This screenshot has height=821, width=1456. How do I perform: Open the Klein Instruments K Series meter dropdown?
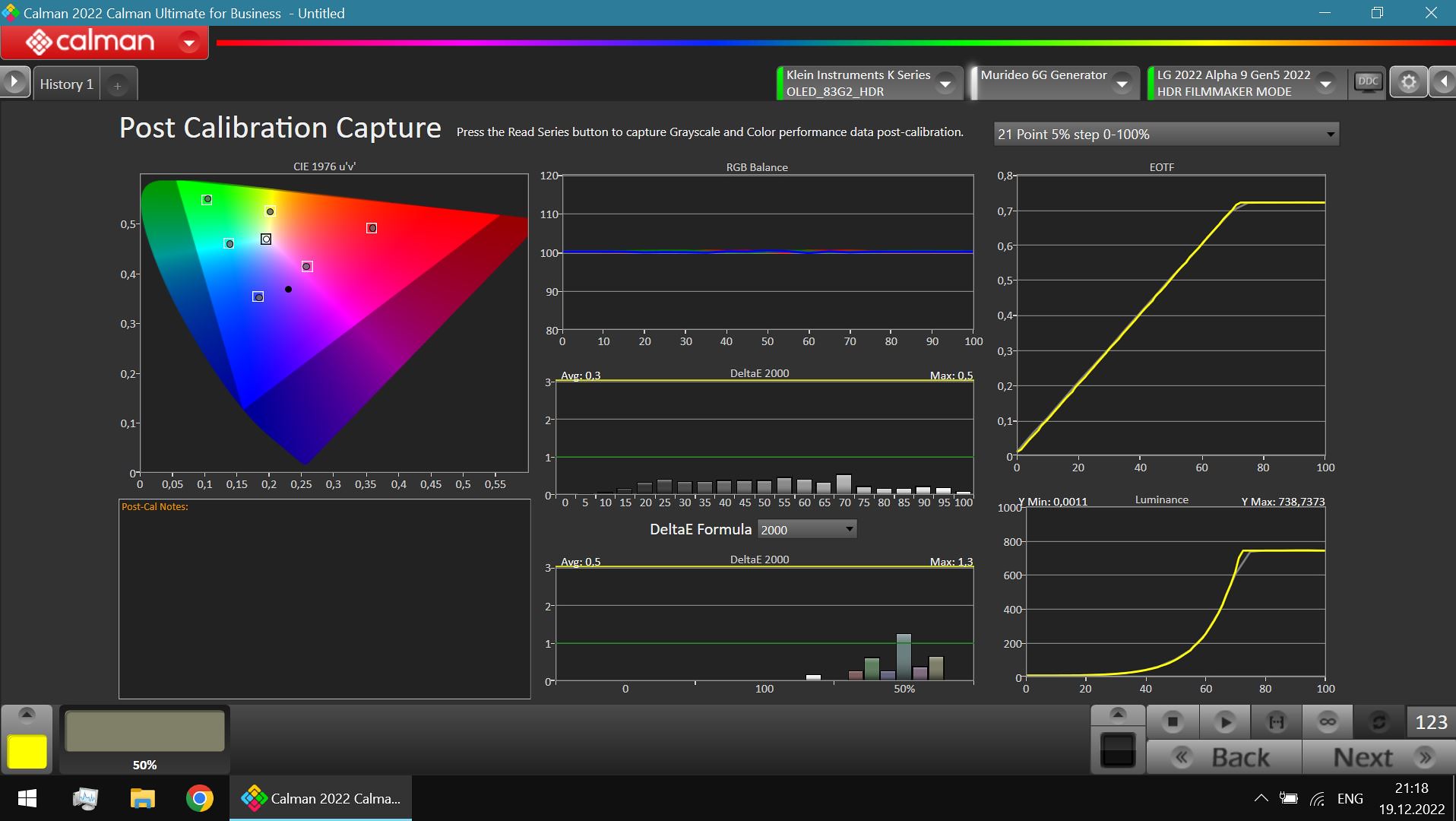945,84
